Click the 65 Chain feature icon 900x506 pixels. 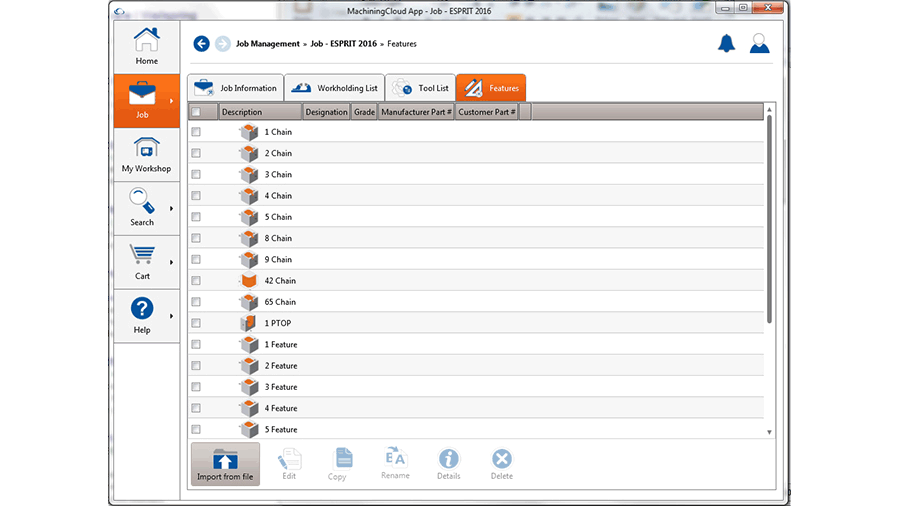(249, 302)
